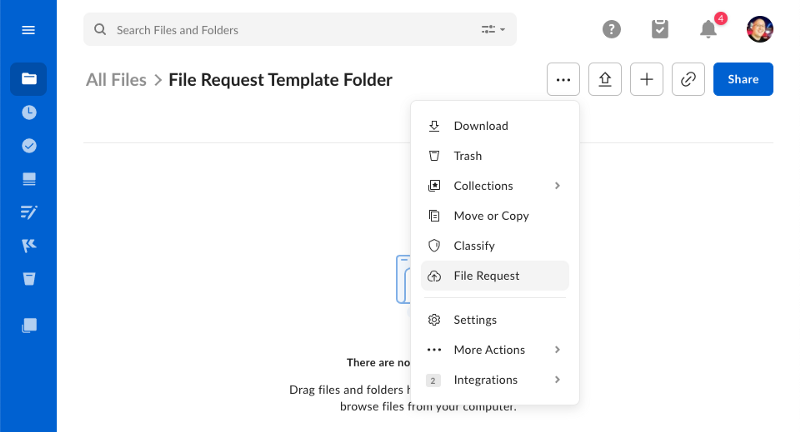
Task: Expand the Collections submenu arrow
Action: pos(557,186)
